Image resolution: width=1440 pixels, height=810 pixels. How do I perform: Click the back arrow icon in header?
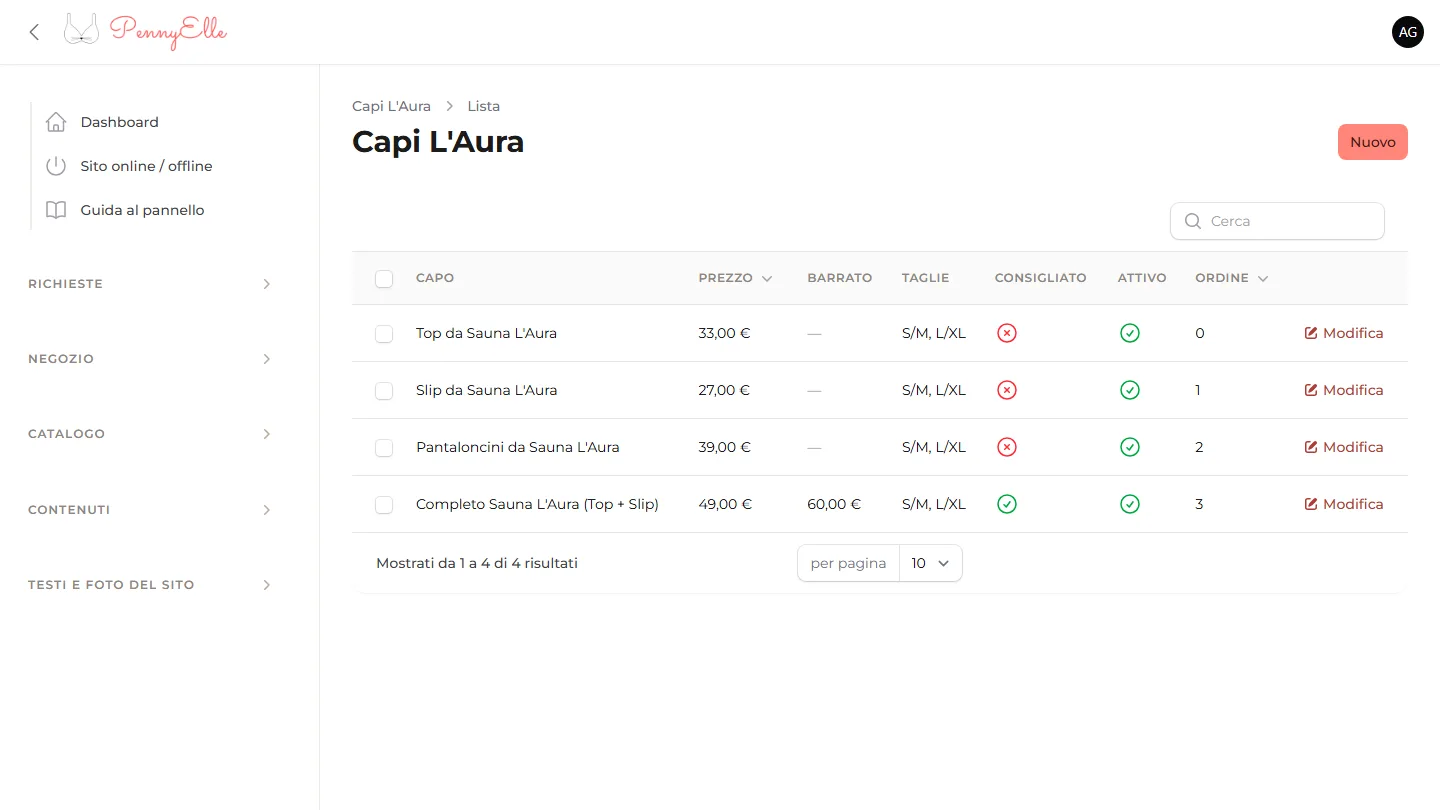point(34,32)
